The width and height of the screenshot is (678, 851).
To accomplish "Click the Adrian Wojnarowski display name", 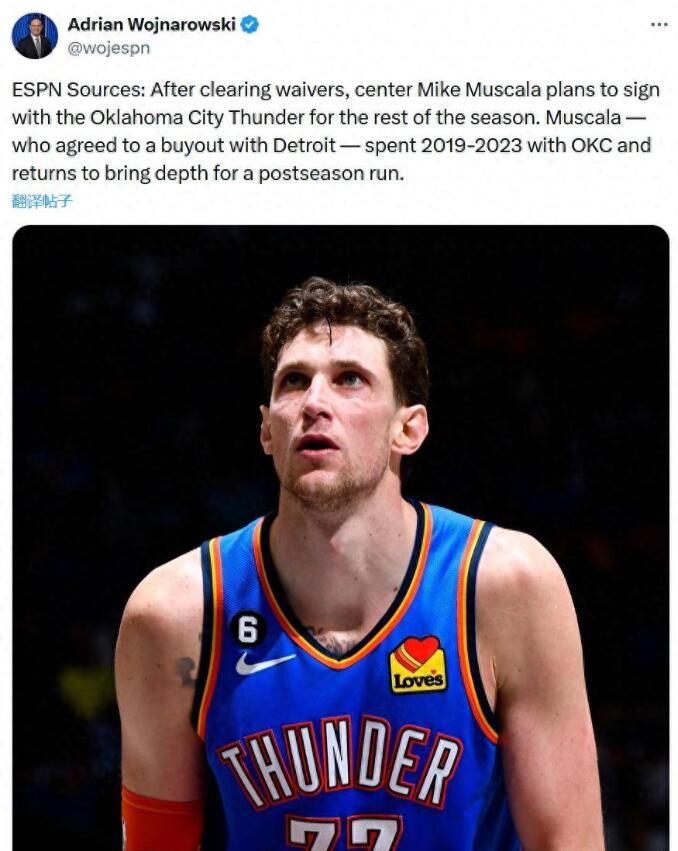I will point(151,24).
